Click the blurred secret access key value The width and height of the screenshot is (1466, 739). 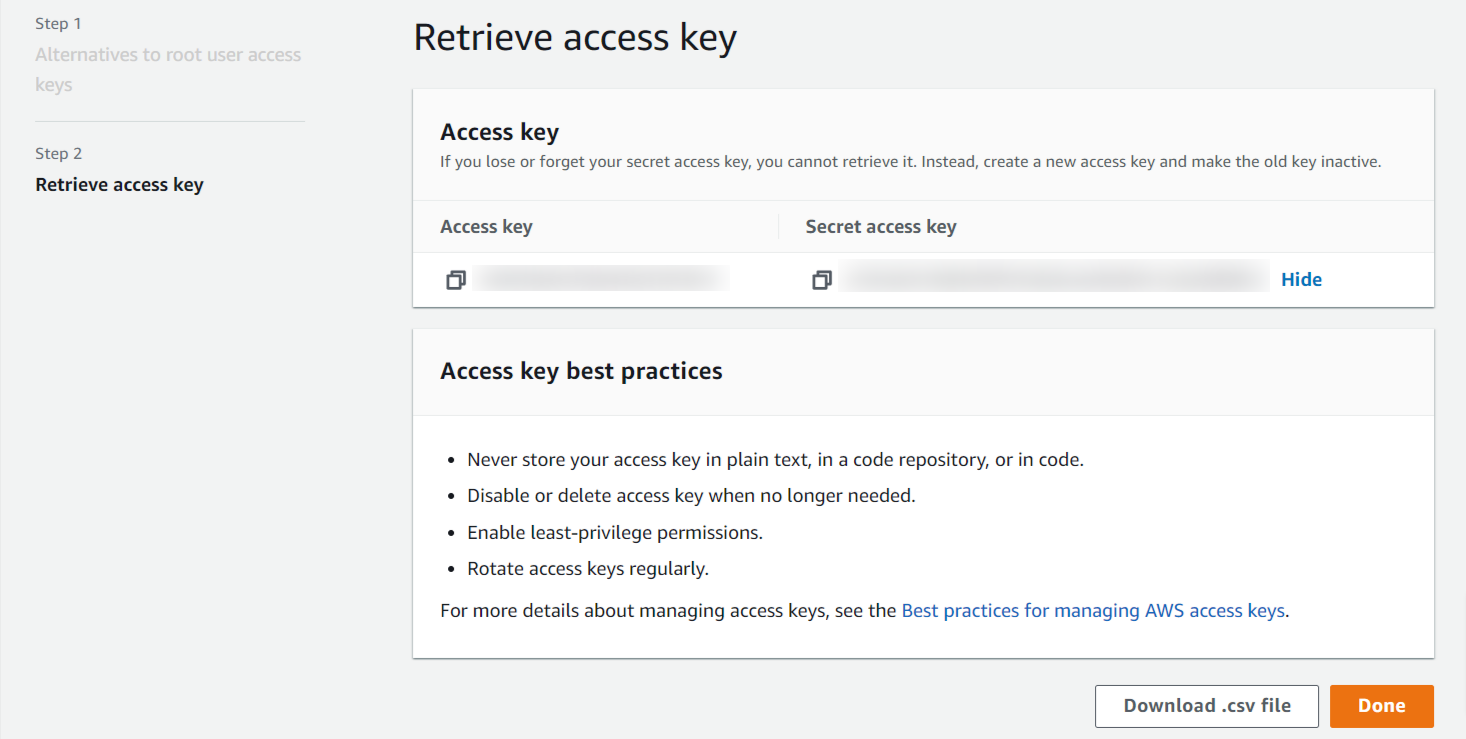coord(1054,279)
